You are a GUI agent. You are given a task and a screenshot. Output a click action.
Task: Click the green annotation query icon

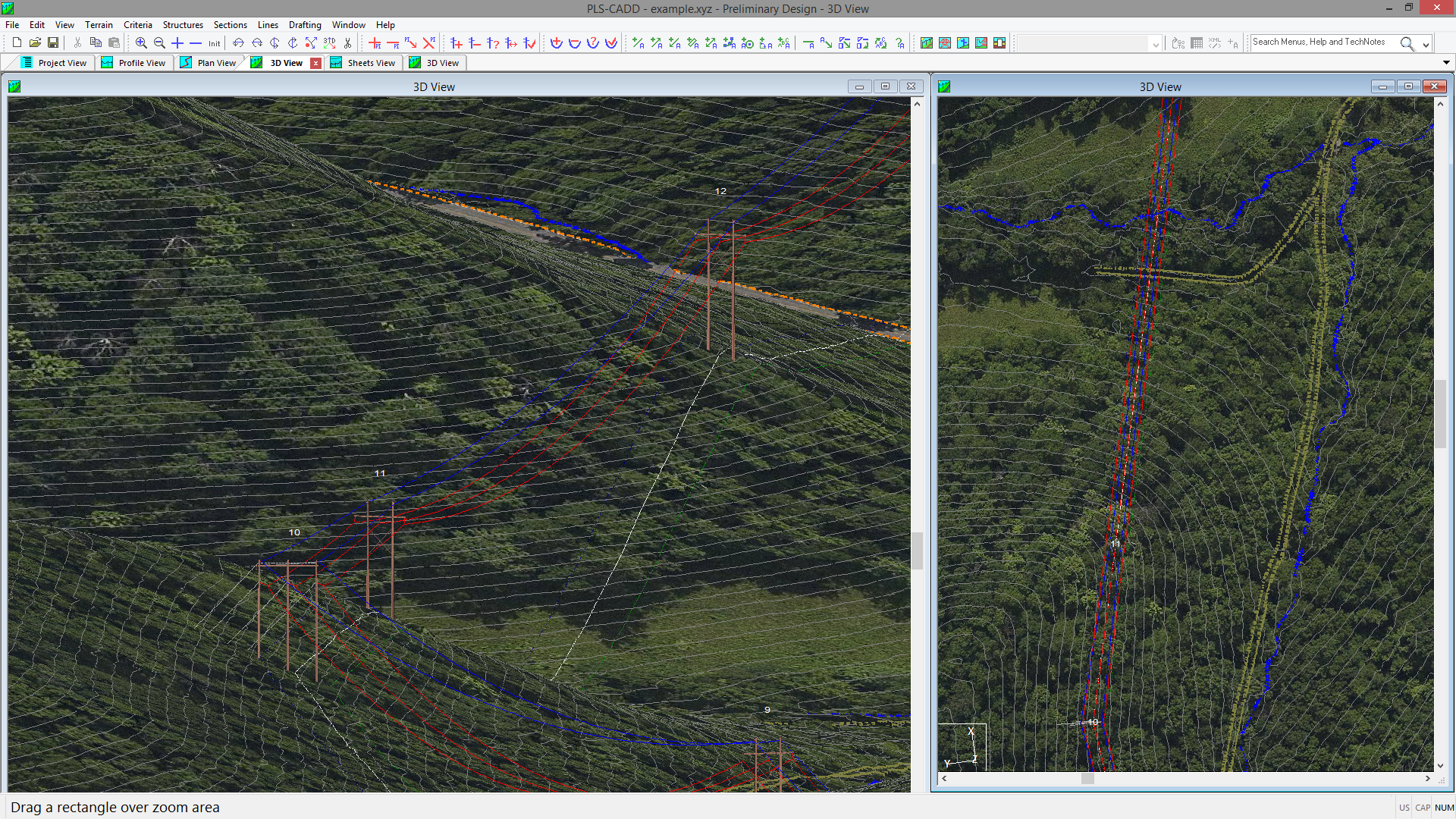click(x=899, y=43)
